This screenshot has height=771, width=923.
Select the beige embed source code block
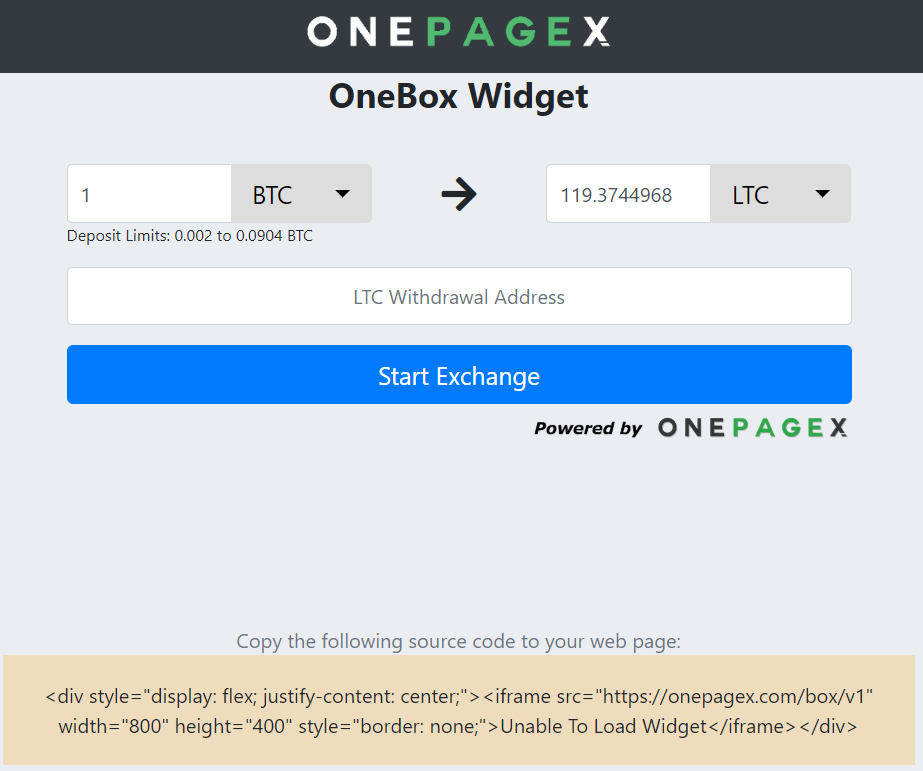(459, 710)
